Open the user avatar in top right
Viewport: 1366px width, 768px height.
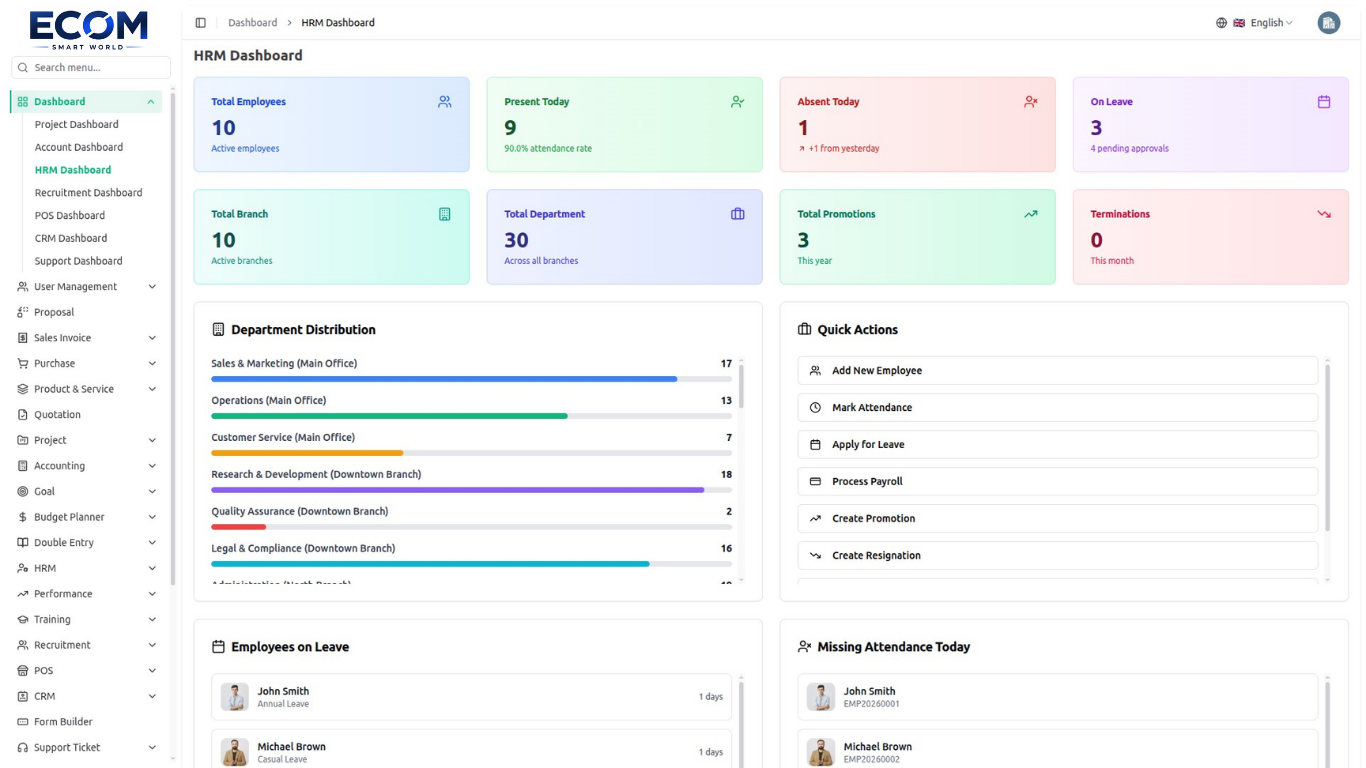pyautogui.click(x=1328, y=23)
